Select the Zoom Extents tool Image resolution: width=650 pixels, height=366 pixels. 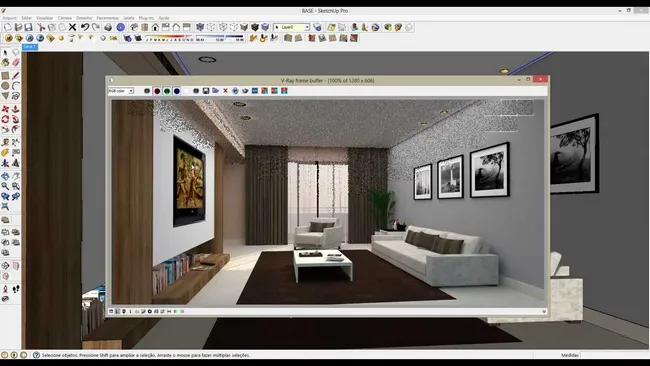[x=5, y=206]
